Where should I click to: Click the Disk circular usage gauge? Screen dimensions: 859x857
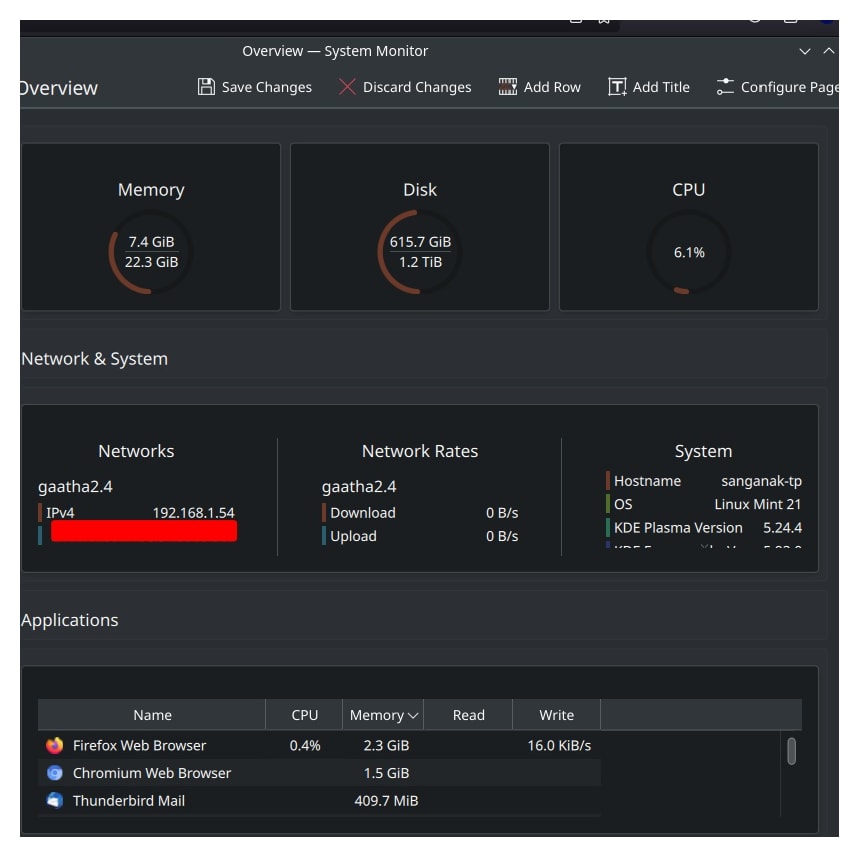coord(420,252)
